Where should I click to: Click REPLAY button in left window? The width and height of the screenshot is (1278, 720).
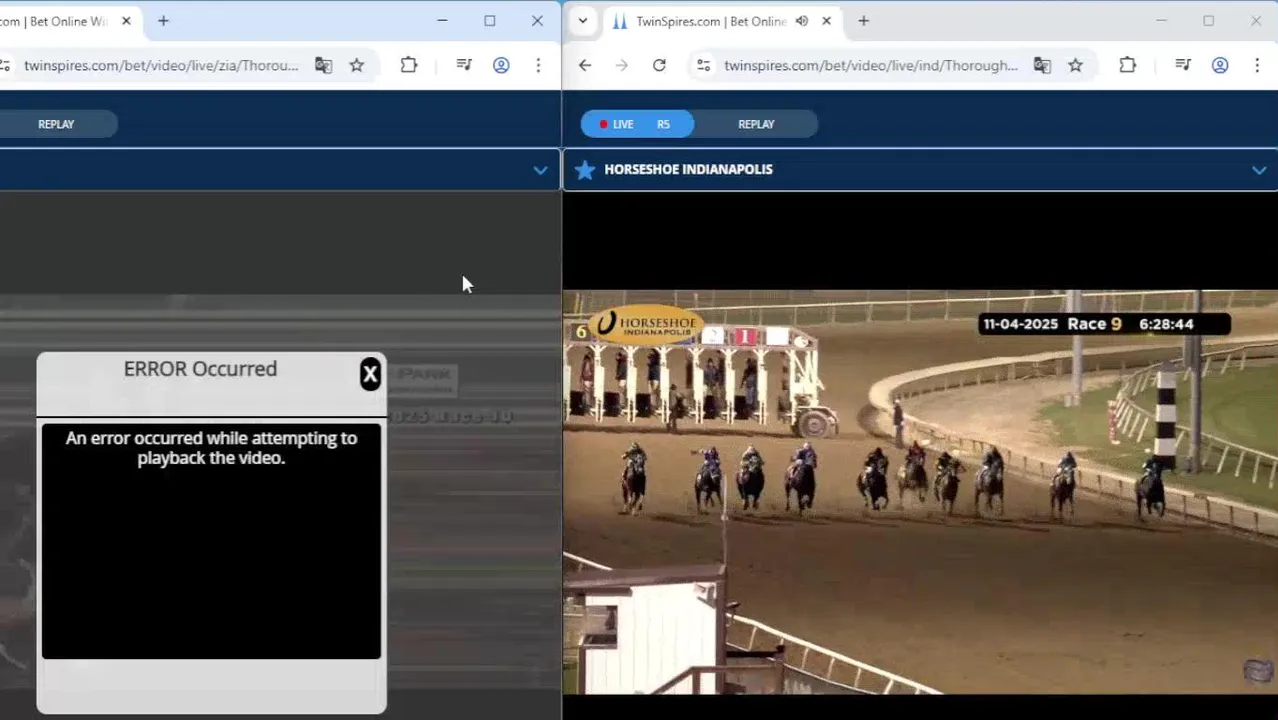56,124
